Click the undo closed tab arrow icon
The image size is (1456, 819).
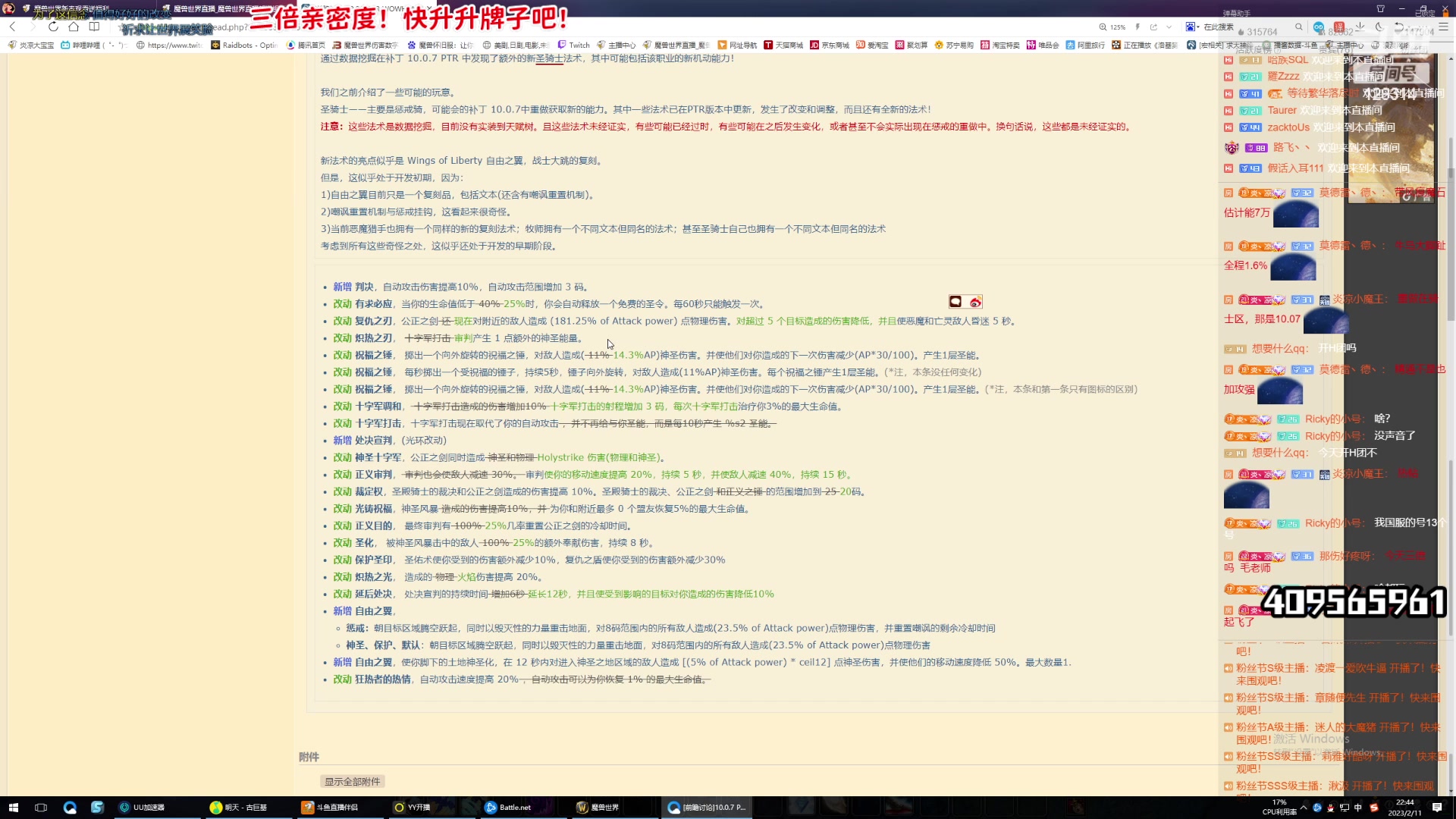1400,27
